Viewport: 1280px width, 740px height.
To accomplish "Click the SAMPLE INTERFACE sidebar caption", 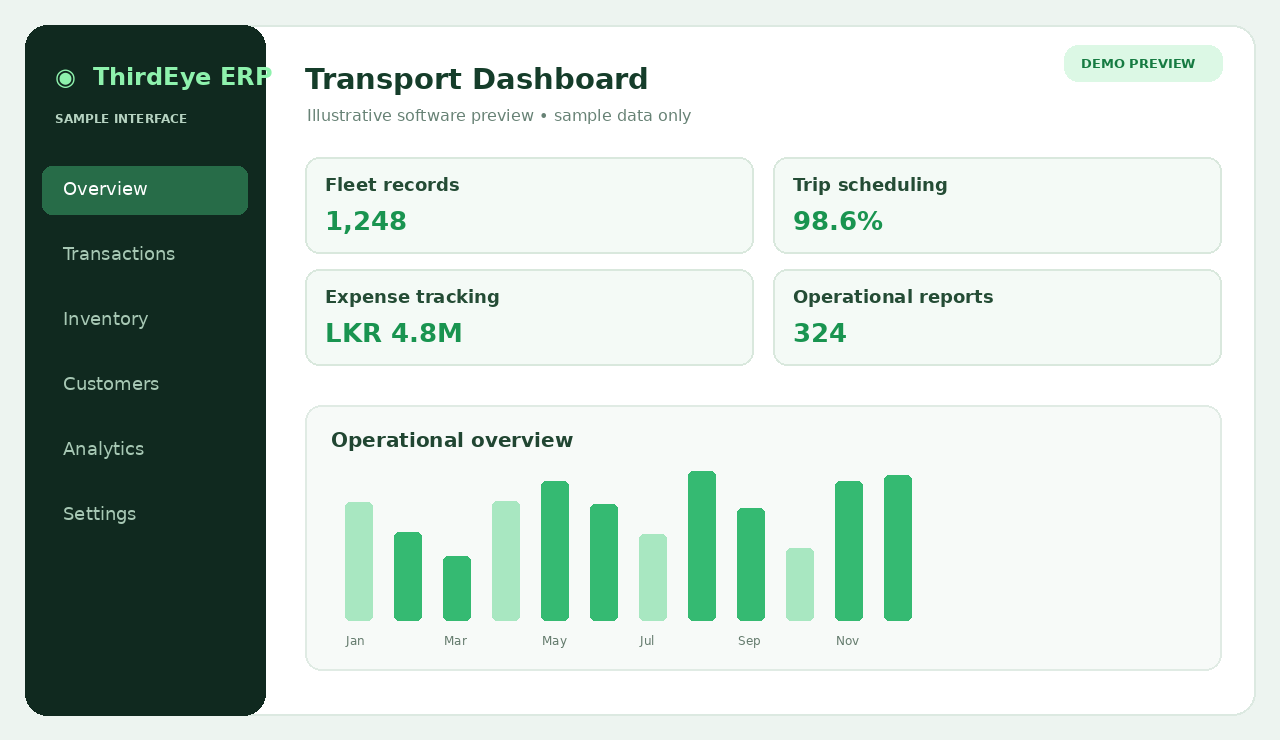I will point(121,119).
